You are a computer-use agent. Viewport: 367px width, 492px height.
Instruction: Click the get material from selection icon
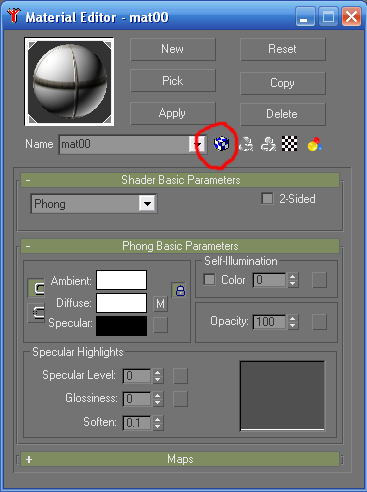click(x=246, y=144)
